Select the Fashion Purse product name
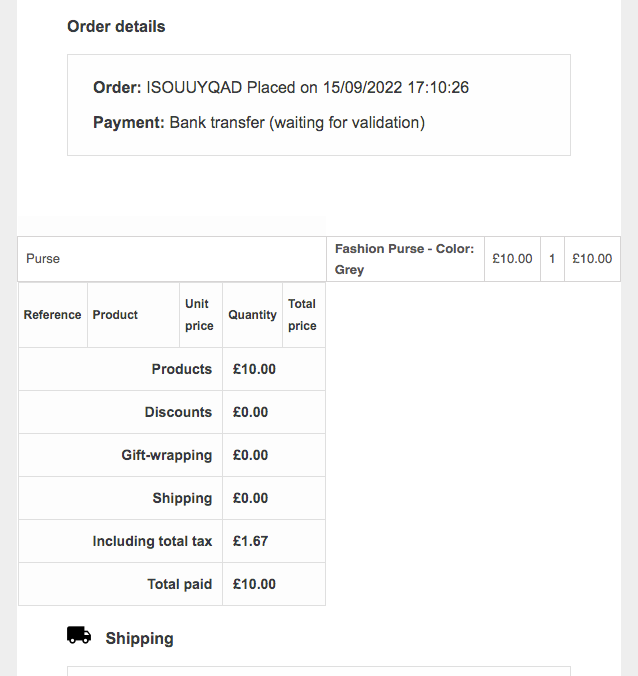 pyautogui.click(x=404, y=259)
